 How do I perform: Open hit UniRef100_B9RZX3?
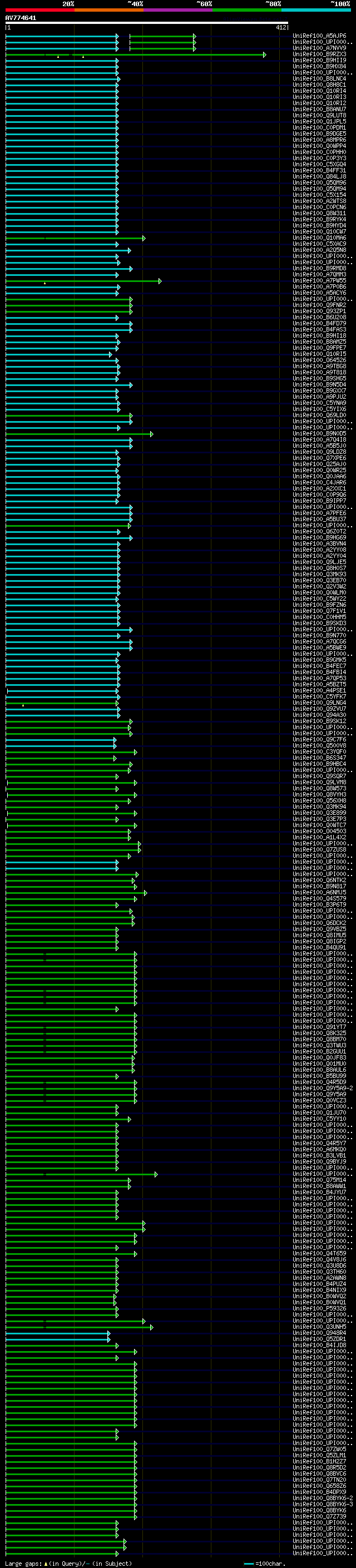click(x=319, y=54)
